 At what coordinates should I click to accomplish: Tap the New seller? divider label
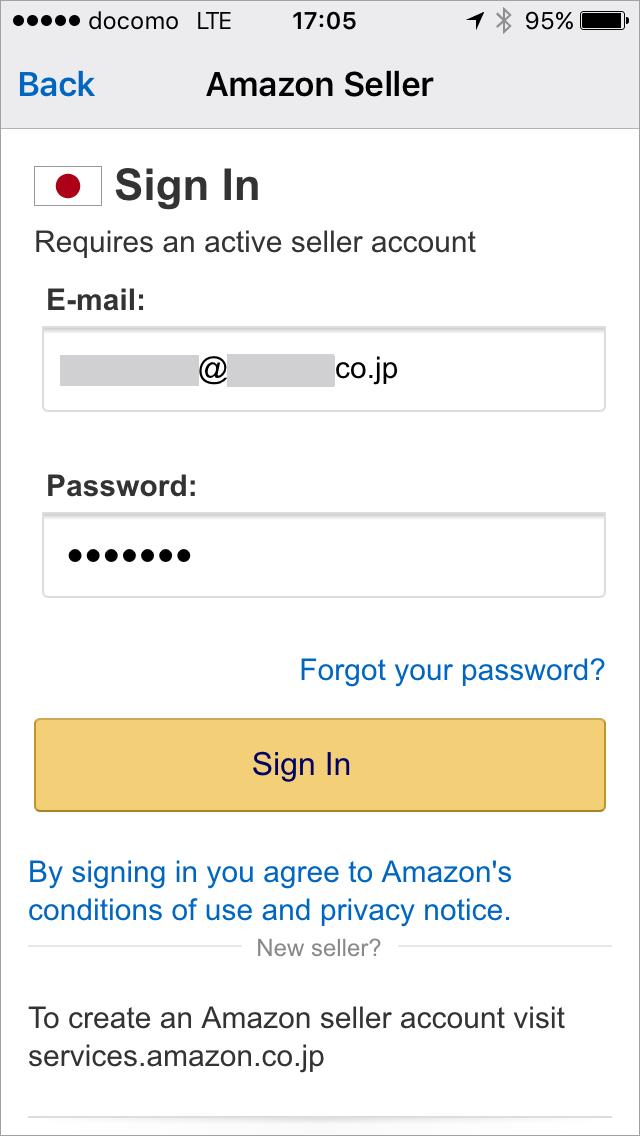pos(319,948)
